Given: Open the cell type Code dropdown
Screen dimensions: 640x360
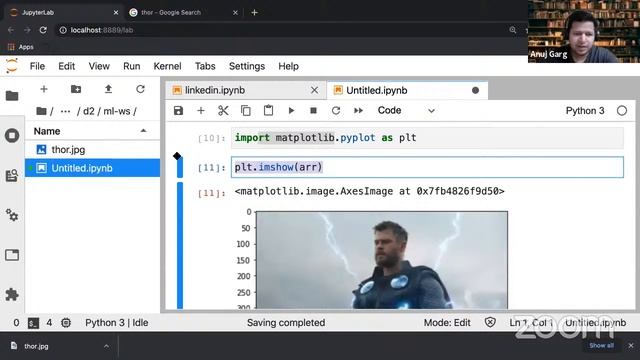Looking at the screenshot, I should point(406,111).
